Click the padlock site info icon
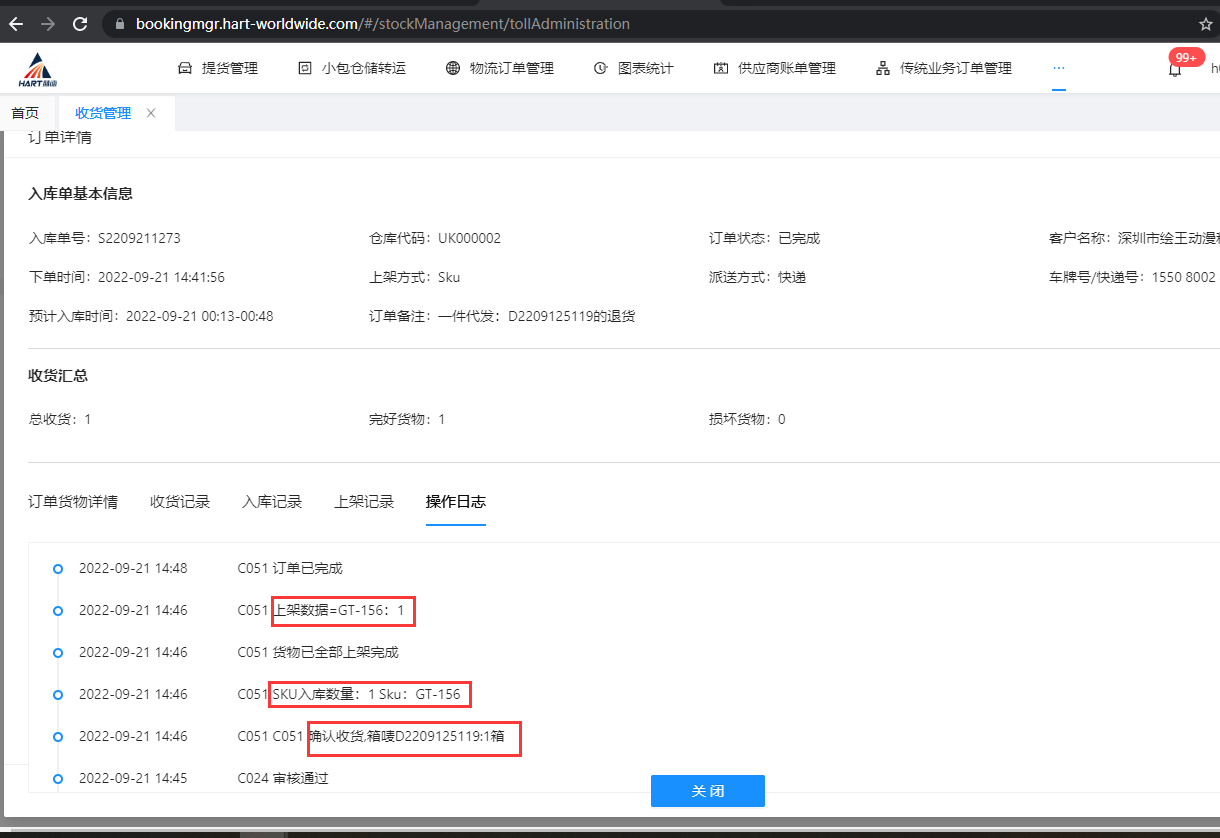Viewport: 1220px width, 838px height. tap(119, 23)
